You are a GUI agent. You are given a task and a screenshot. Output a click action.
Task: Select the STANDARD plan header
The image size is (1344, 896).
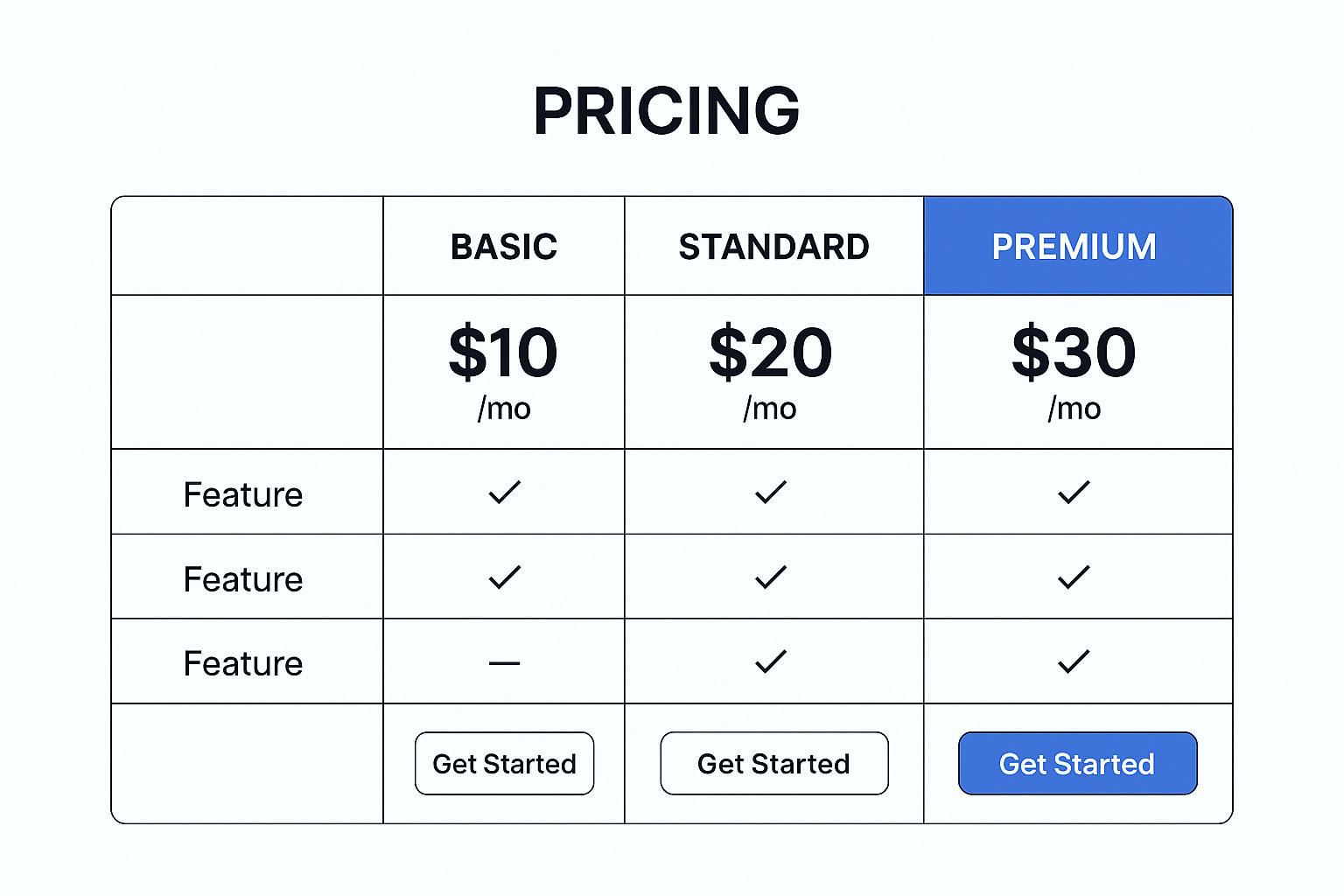pyautogui.click(x=774, y=247)
